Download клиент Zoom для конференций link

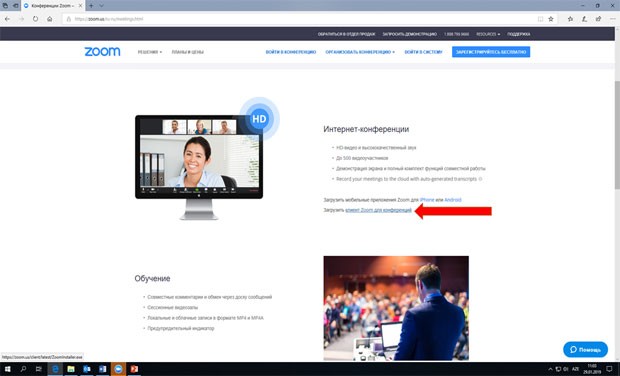coord(378,210)
